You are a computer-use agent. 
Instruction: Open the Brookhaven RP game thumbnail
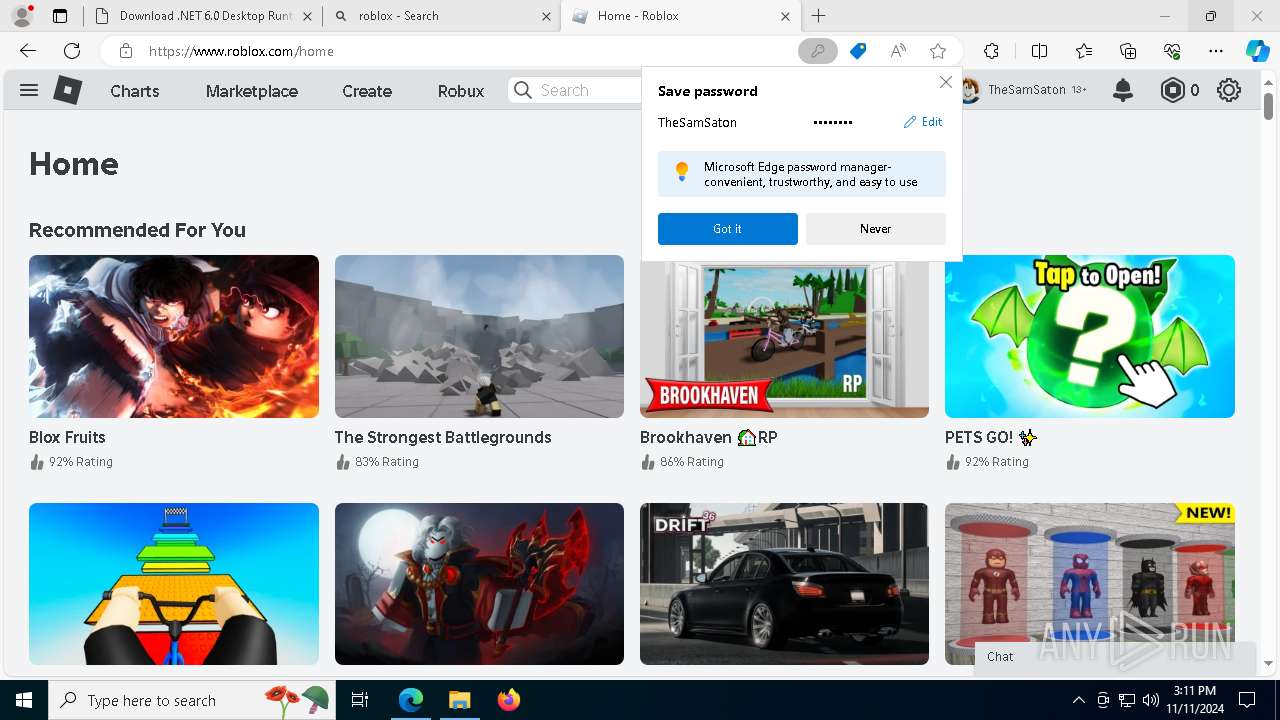[784, 340]
